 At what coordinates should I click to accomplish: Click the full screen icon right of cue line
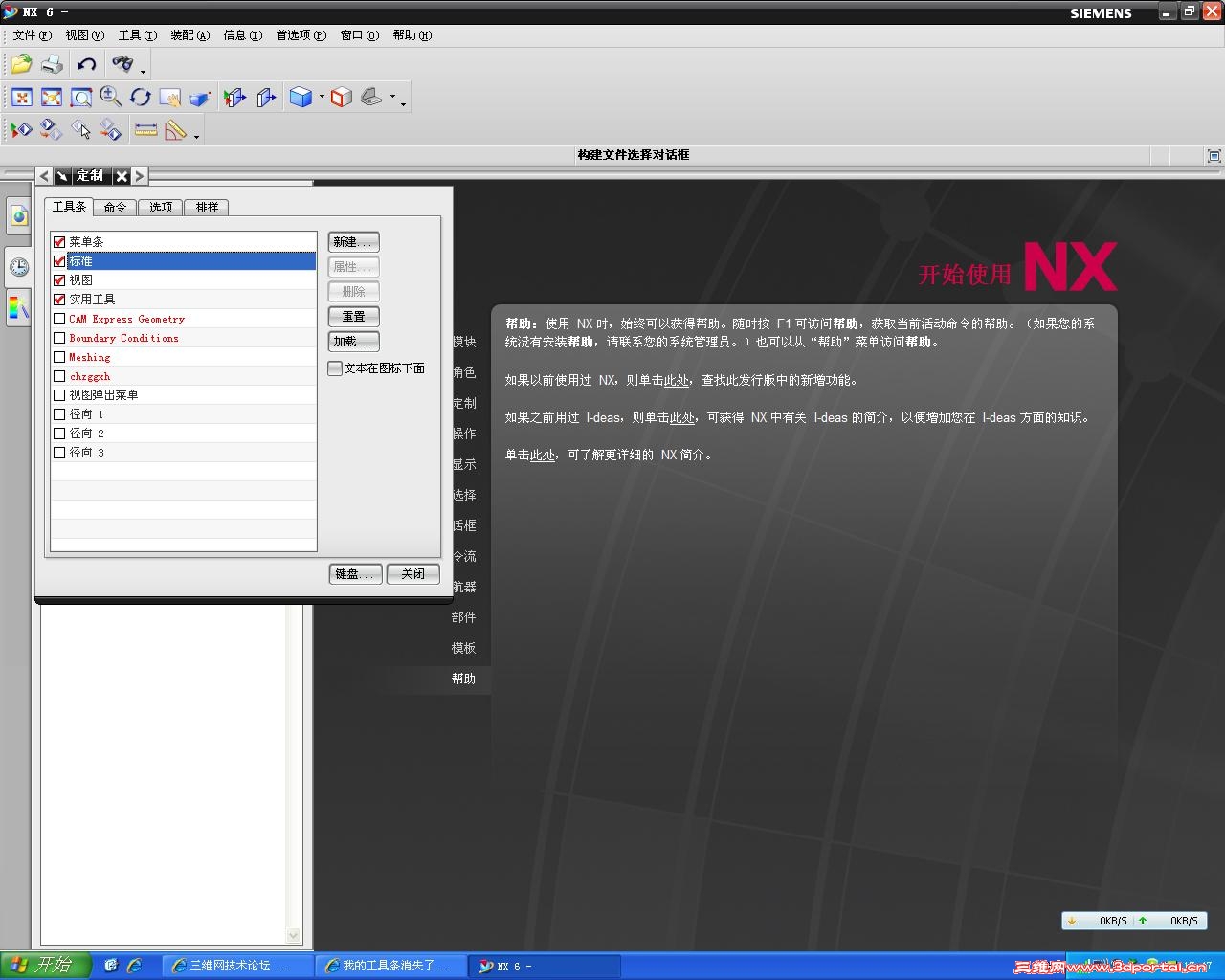[1214, 155]
